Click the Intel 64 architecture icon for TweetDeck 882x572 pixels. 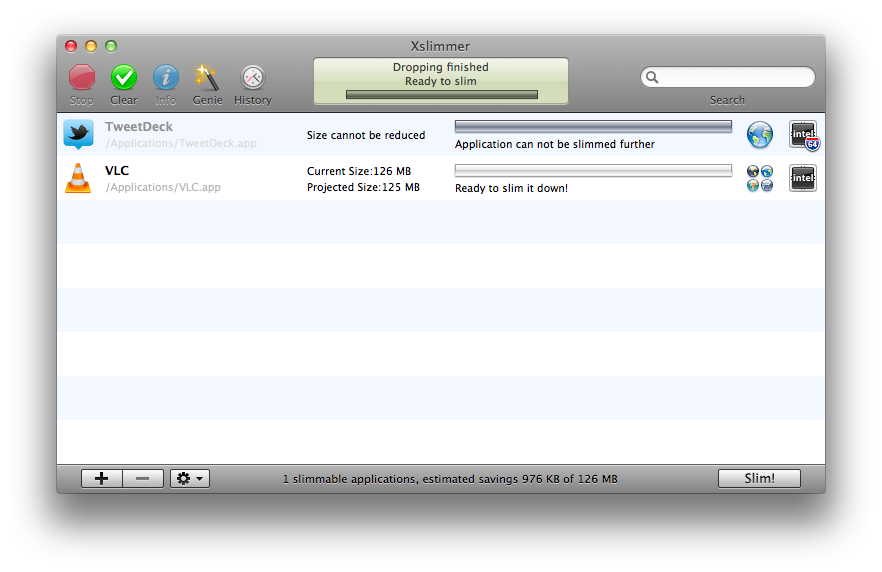[x=803, y=135]
